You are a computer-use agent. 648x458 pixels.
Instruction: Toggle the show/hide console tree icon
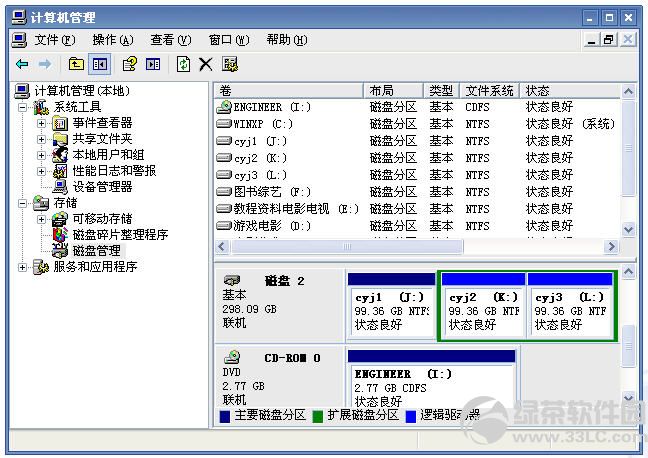pyautogui.click(x=99, y=64)
